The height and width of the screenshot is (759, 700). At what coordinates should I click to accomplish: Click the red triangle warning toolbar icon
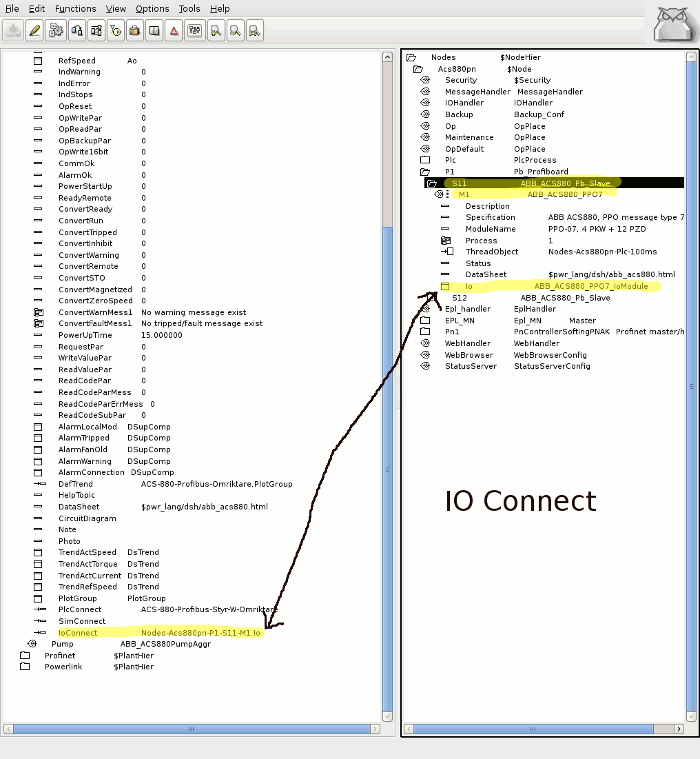point(174,31)
